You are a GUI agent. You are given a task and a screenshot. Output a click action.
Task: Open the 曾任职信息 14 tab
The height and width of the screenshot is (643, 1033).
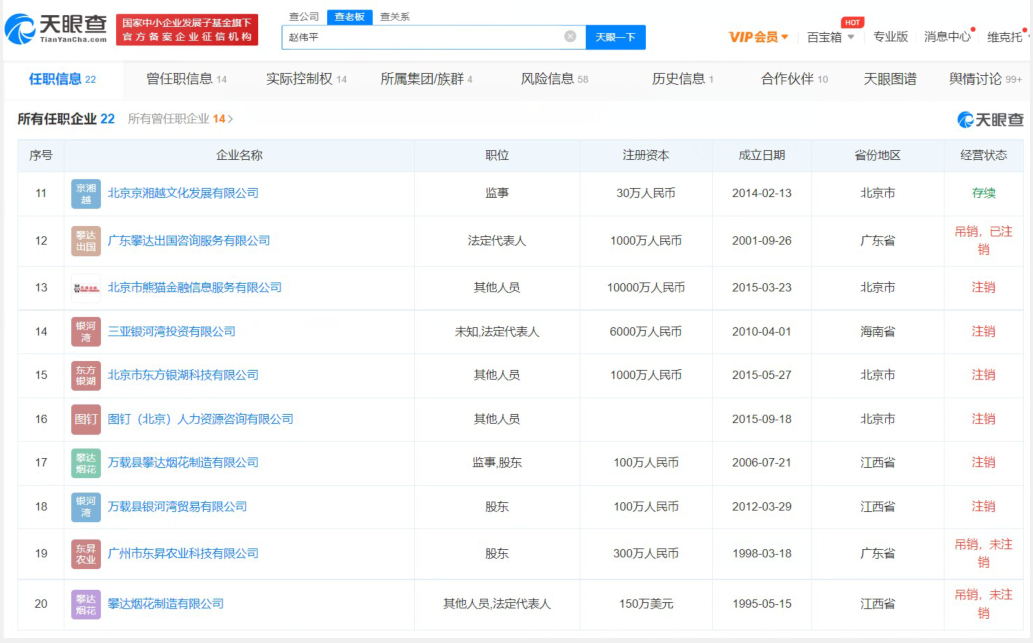coord(186,79)
